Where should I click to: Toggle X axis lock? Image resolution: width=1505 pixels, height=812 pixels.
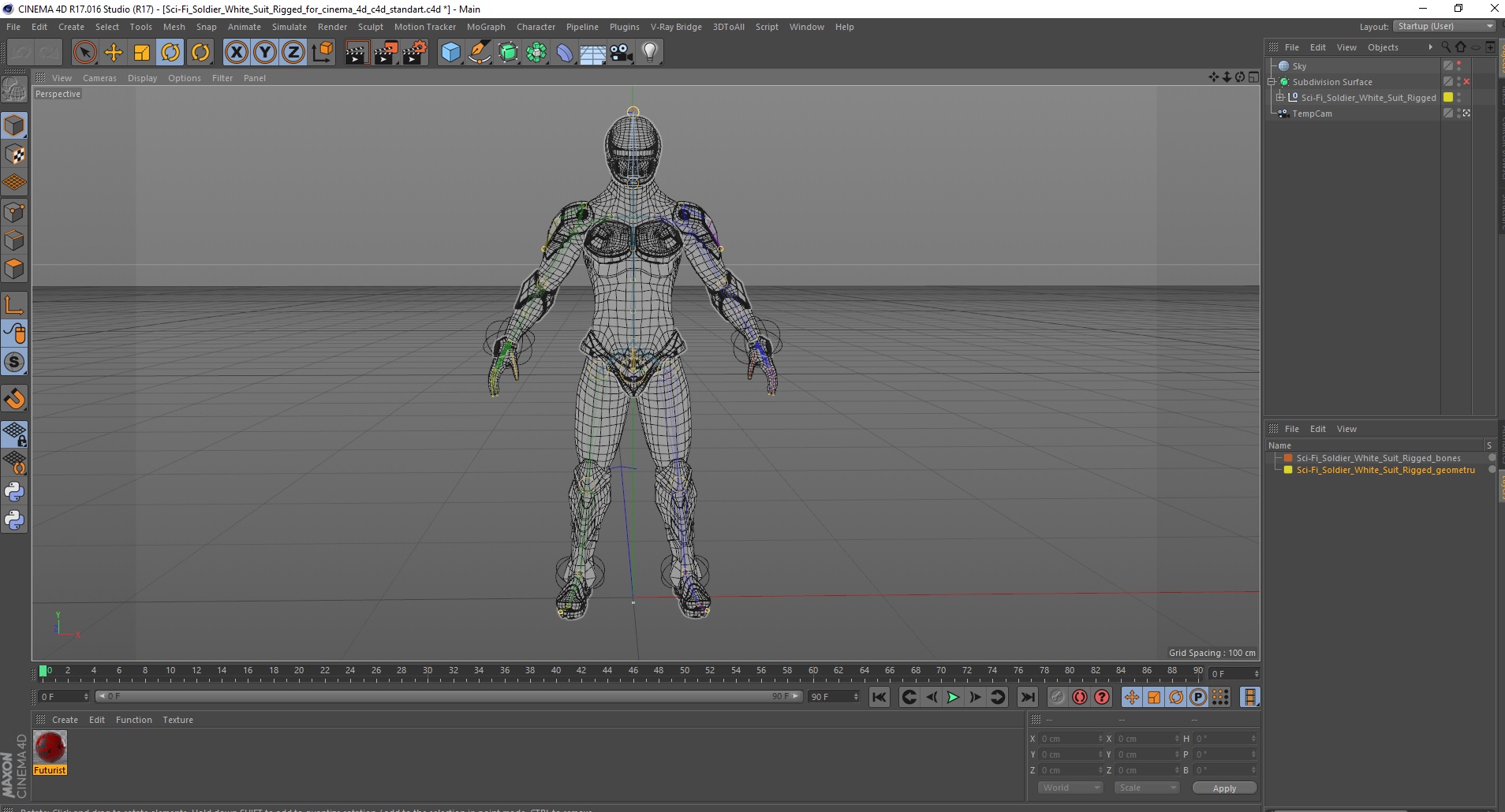tap(236, 53)
